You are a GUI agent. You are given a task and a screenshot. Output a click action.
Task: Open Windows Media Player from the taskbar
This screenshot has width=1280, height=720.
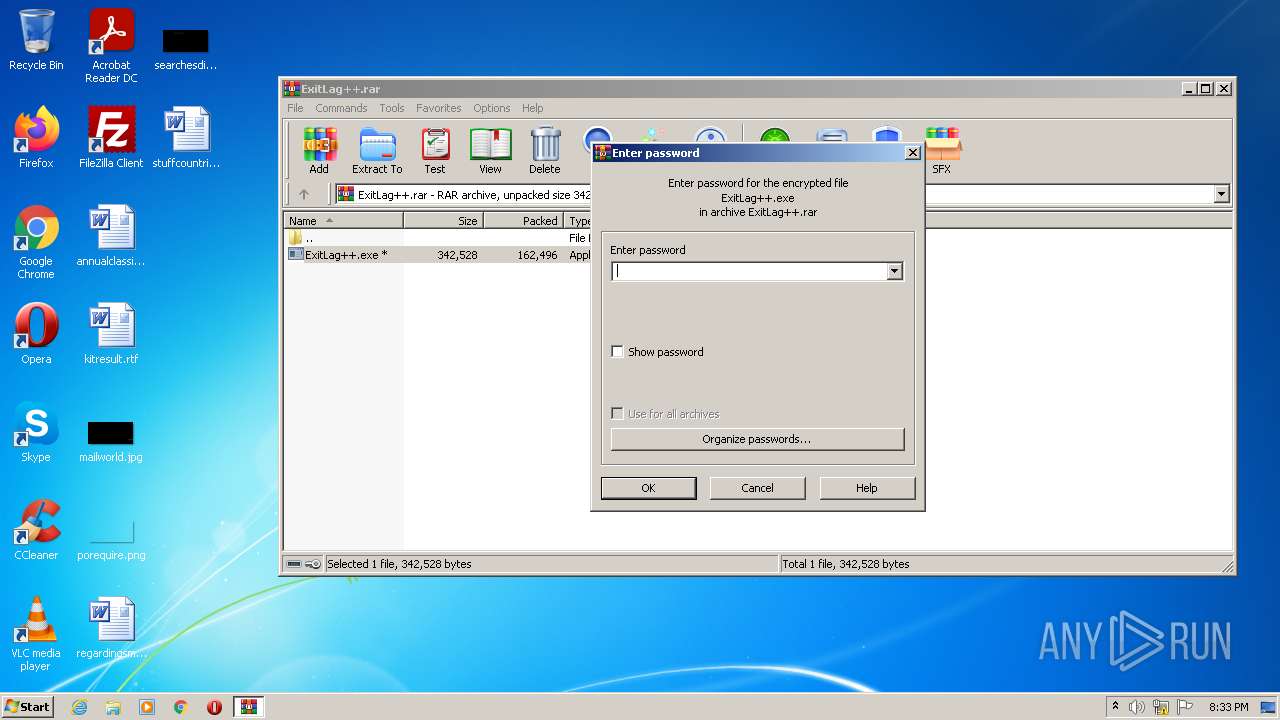tap(147, 707)
